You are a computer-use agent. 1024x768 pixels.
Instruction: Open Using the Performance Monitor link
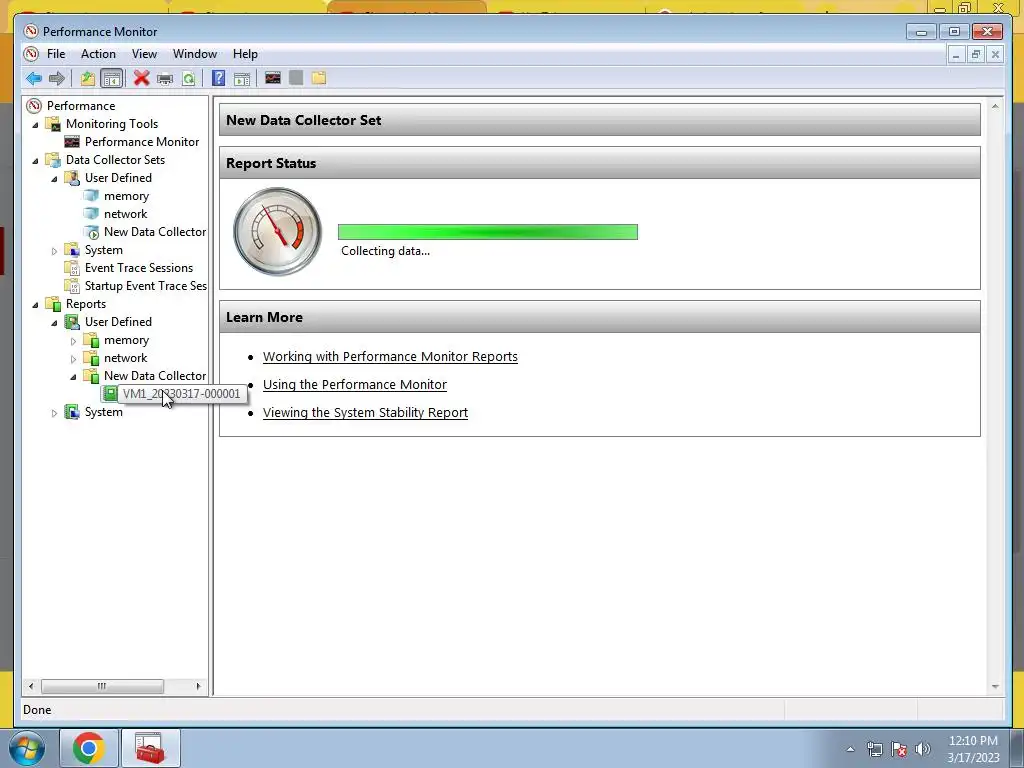(x=355, y=385)
